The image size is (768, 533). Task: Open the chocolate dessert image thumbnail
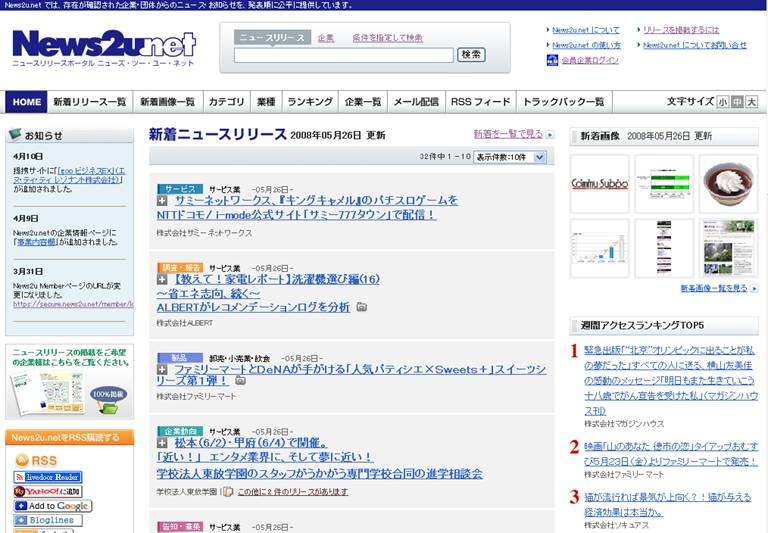pyautogui.click(x=728, y=184)
